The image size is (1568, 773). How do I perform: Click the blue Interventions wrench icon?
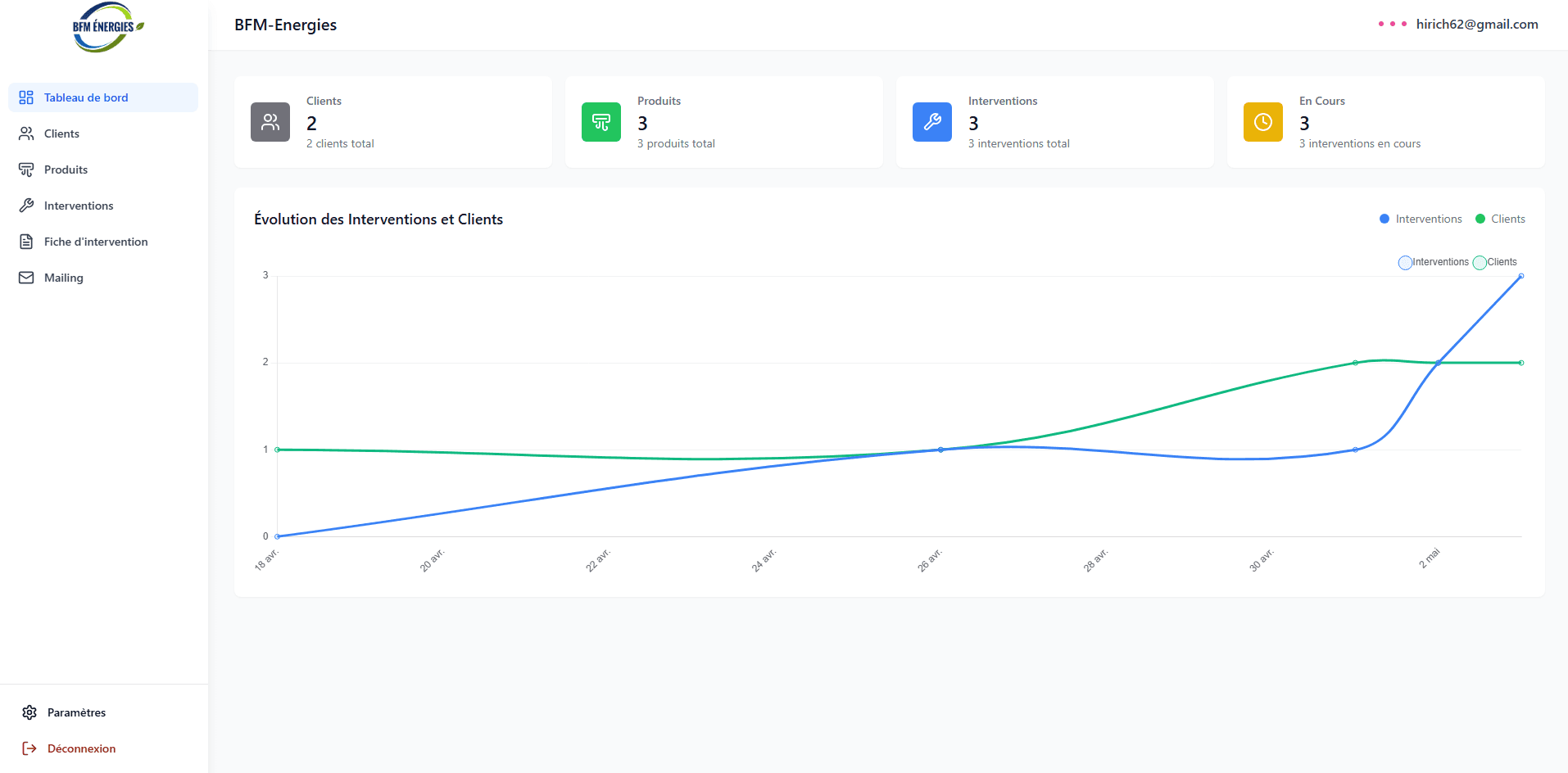[x=932, y=122]
